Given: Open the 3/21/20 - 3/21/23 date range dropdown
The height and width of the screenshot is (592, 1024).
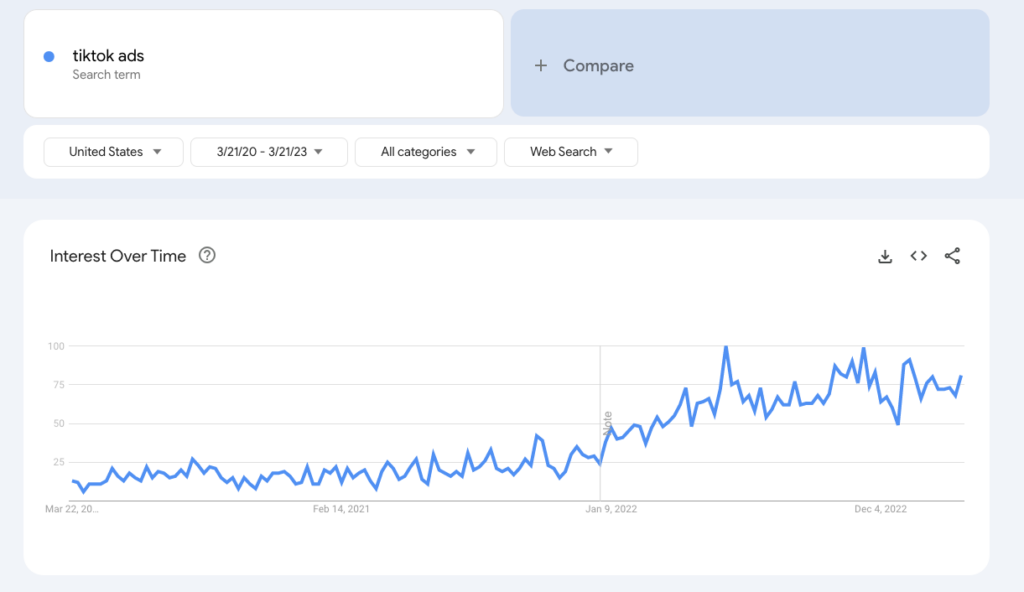Looking at the screenshot, I should (269, 152).
